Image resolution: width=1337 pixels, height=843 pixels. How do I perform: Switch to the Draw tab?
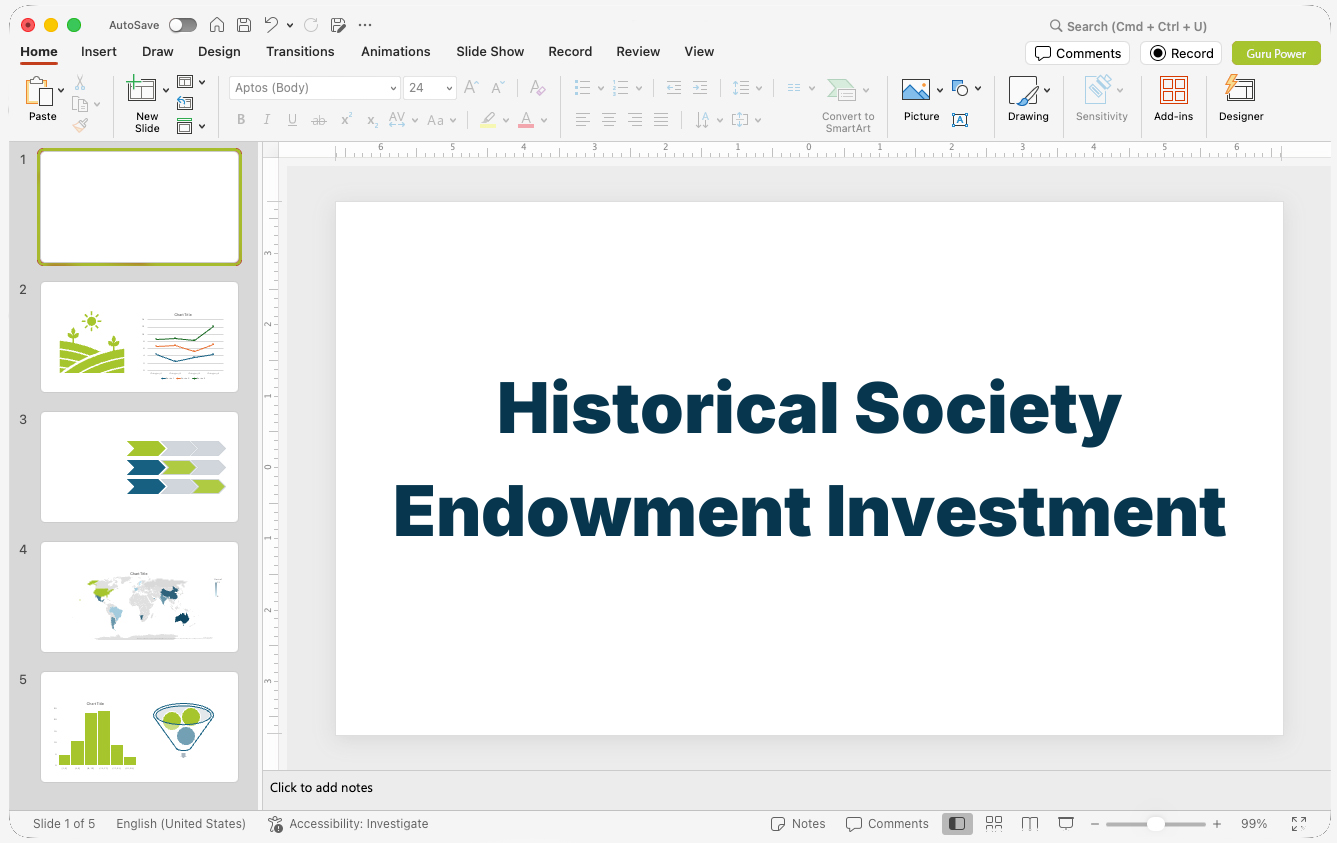pyautogui.click(x=158, y=51)
